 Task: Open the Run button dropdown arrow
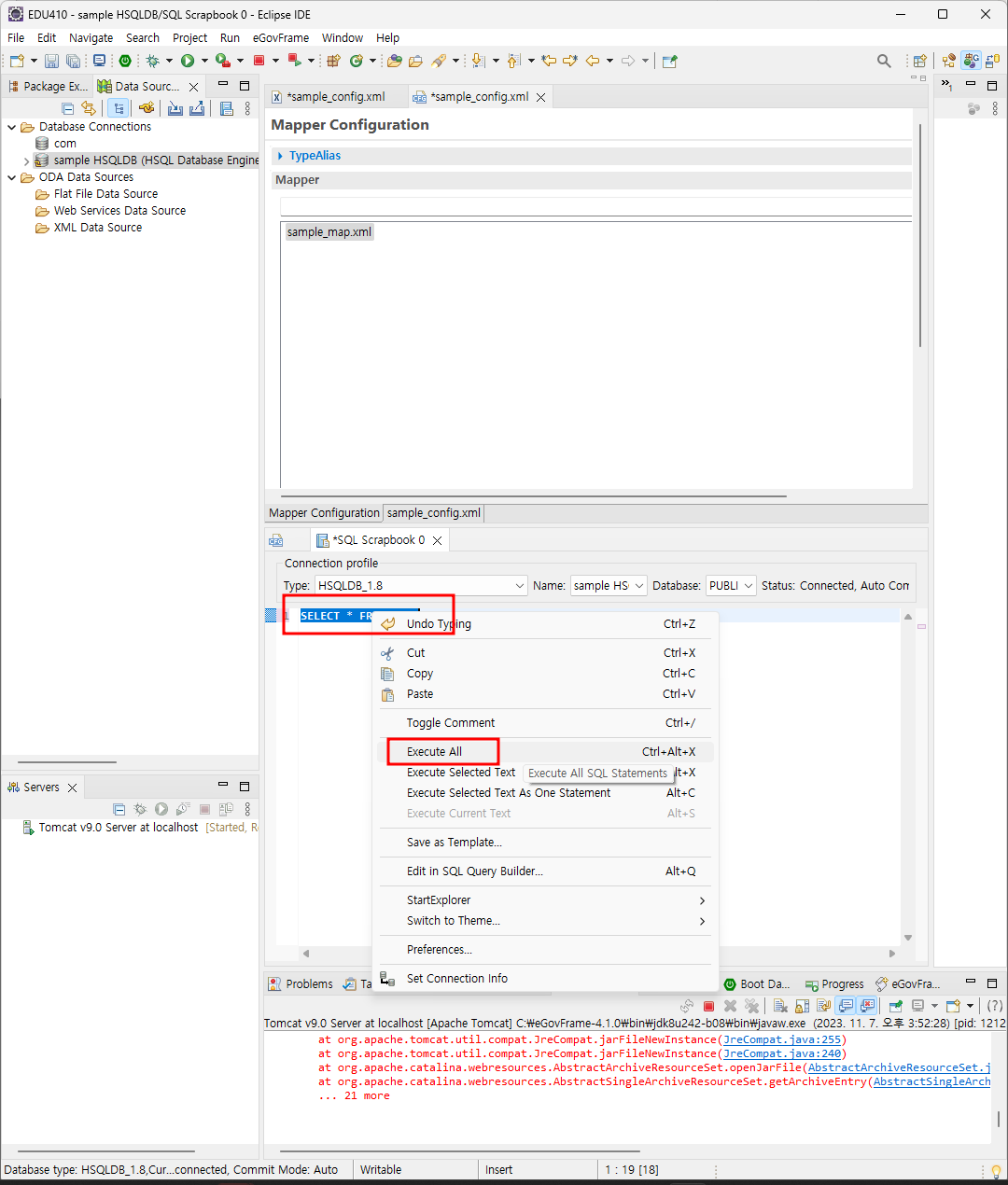pyautogui.click(x=204, y=61)
